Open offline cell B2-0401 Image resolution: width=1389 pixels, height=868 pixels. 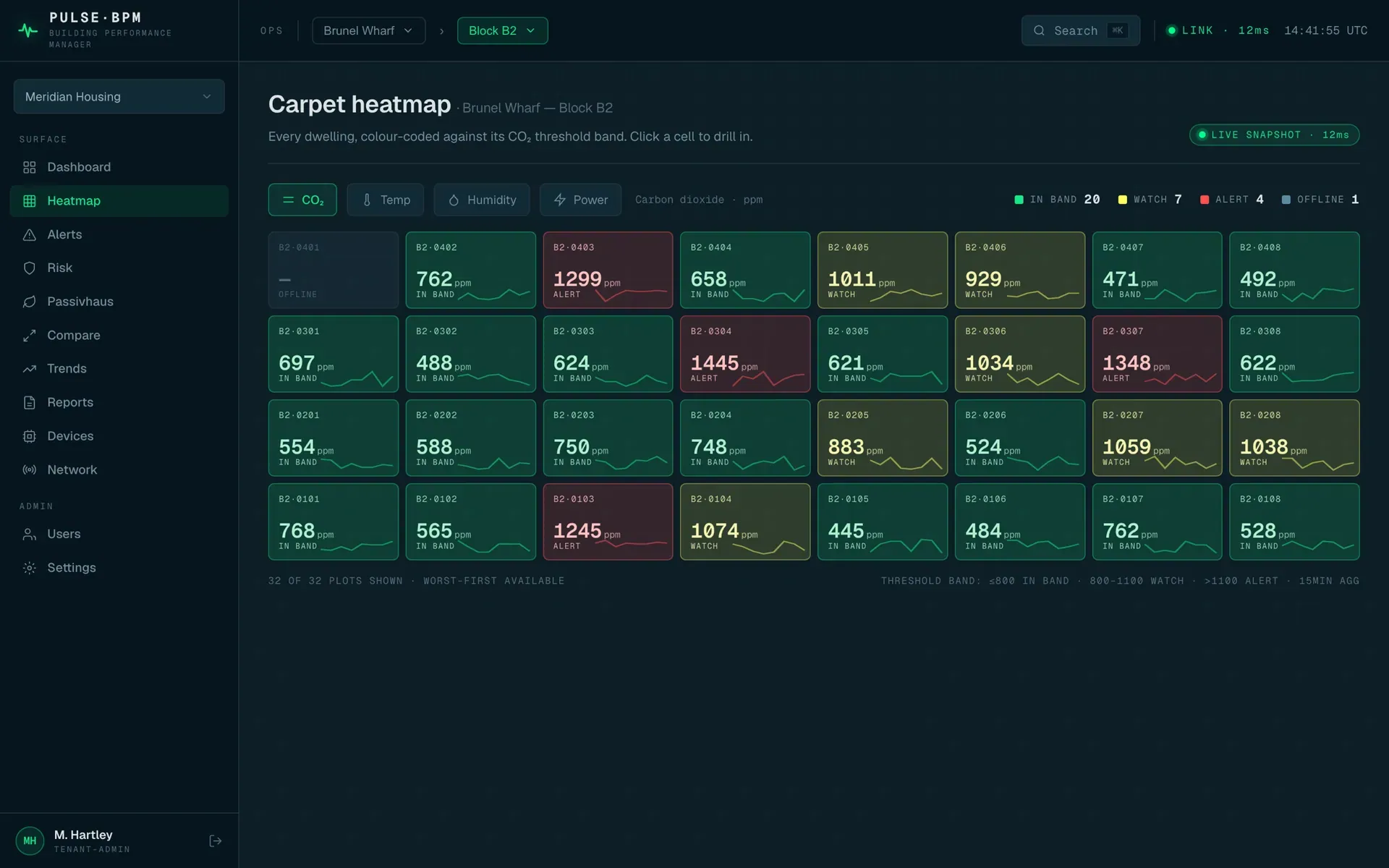pyautogui.click(x=333, y=270)
